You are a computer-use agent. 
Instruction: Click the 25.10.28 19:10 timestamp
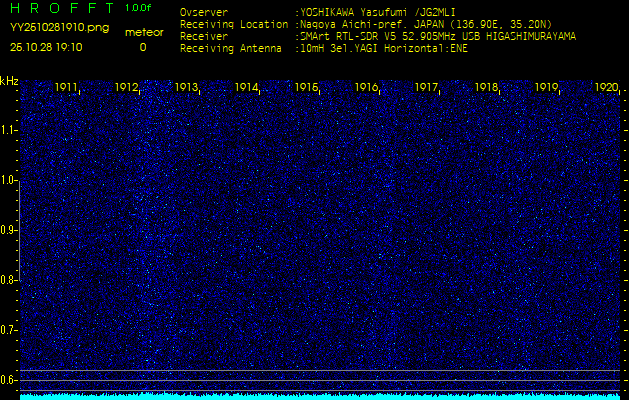click(x=47, y=46)
